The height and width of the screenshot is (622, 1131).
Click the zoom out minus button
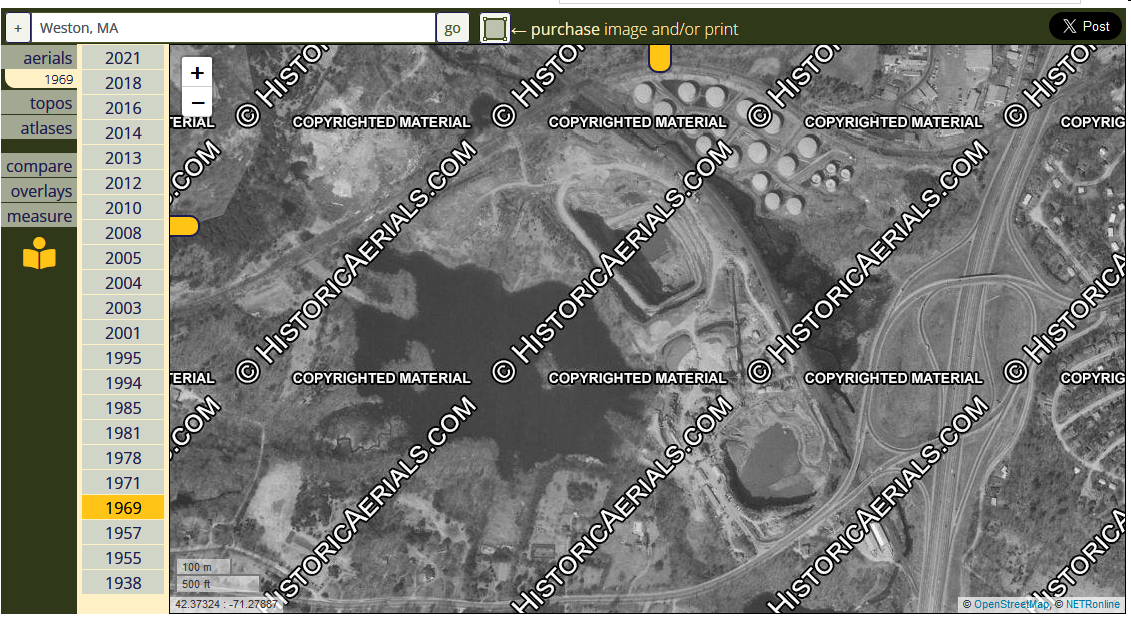point(197,102)
